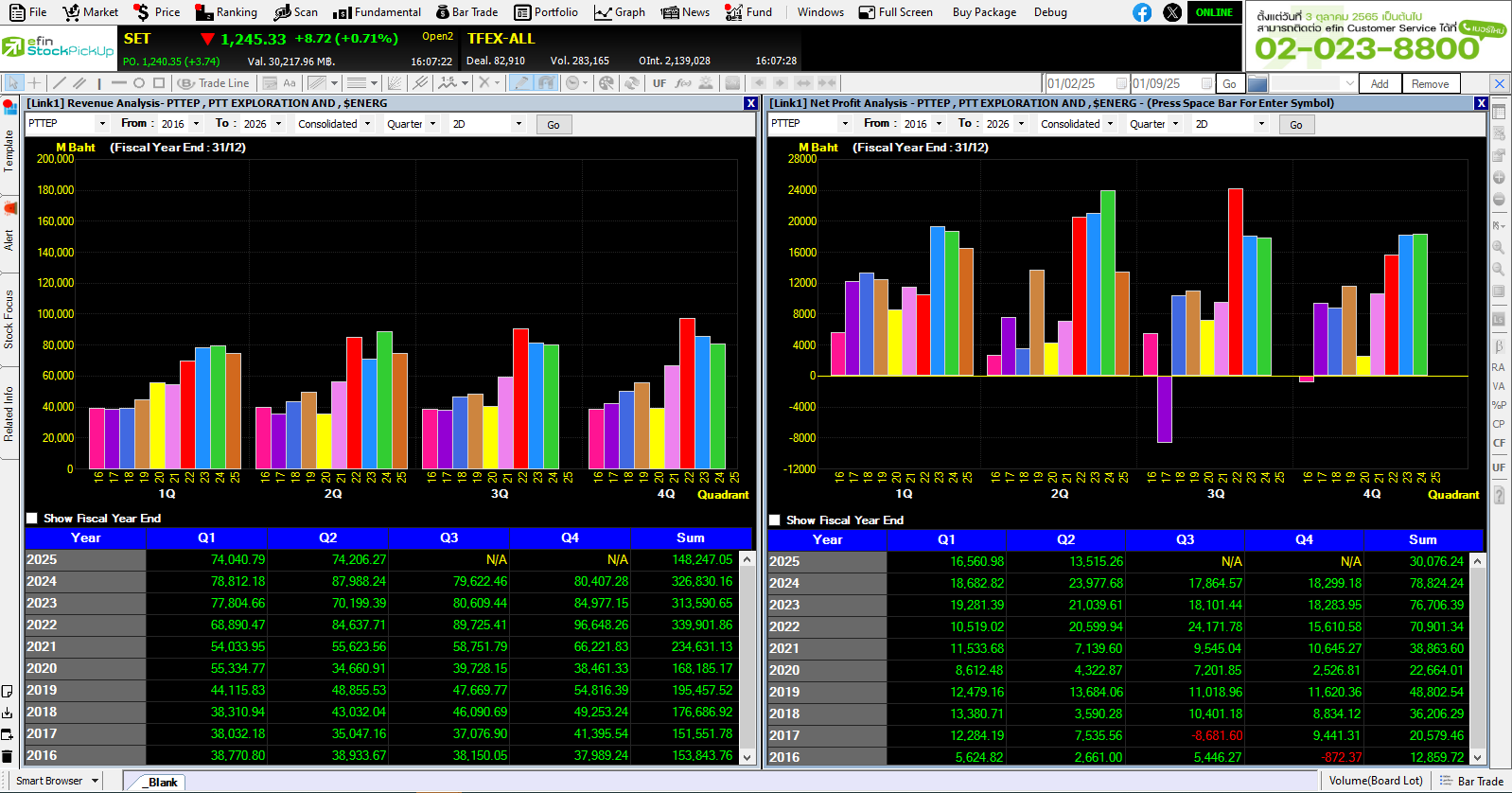Open Consolidated dropdown in Net Profit panel
This screenshot has width=1512, height=793.
[1110, 124]
